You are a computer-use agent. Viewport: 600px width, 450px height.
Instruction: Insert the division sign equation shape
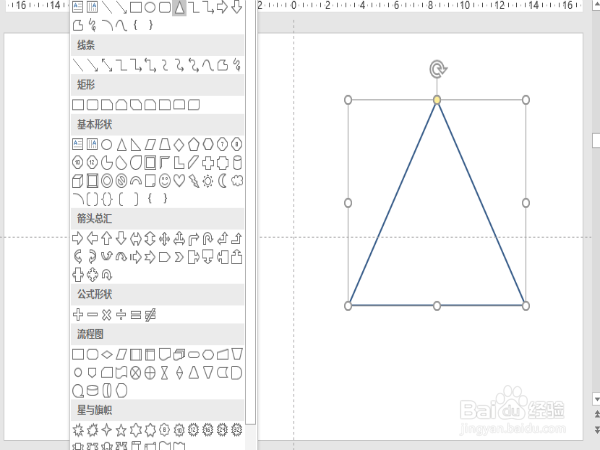coord(121,315)
